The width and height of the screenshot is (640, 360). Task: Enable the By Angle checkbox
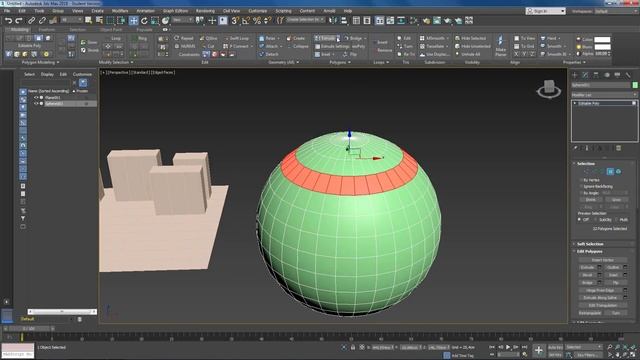[581, 193]
